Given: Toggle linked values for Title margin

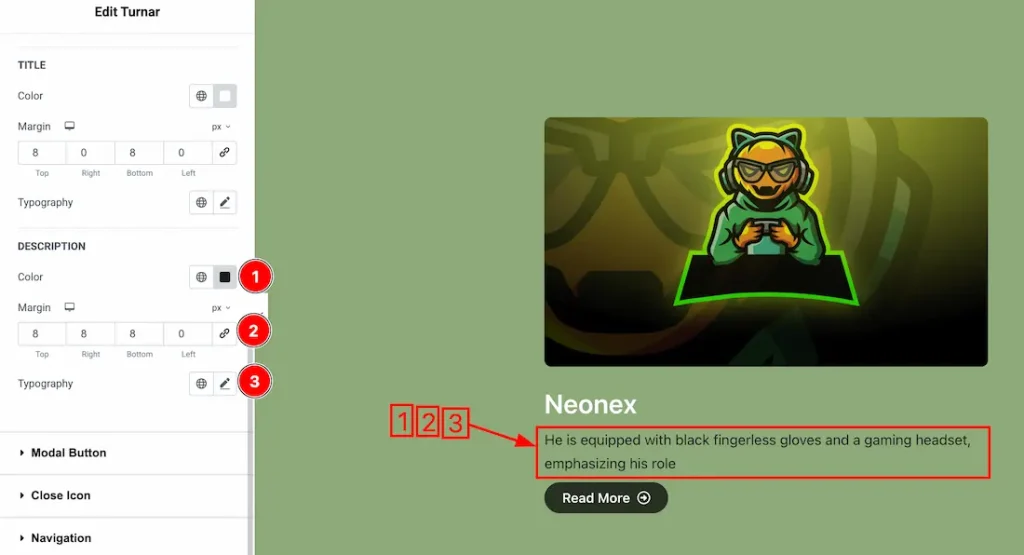Looking at the screenshot, I should pos(224,152).
